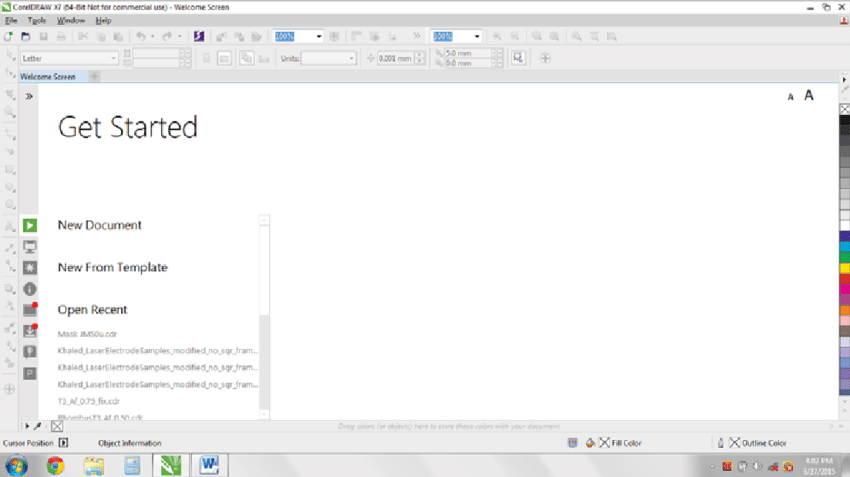Click the Open Recent heading
The height and width of the screenshot is (477, 850).
point(93,310)
